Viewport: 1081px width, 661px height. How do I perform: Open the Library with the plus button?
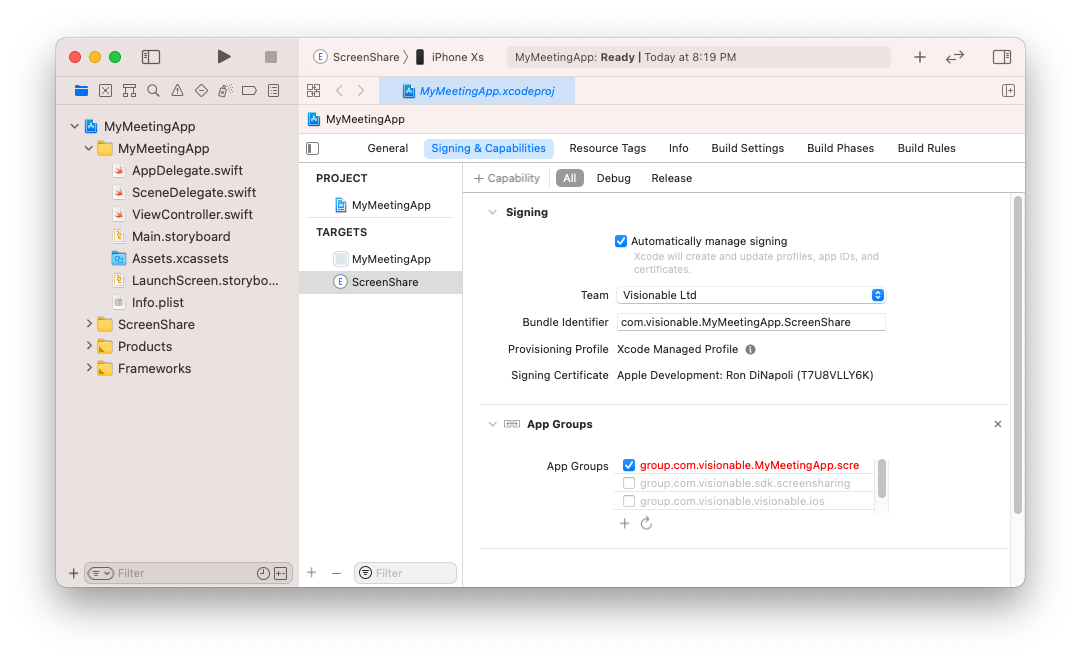920,57
